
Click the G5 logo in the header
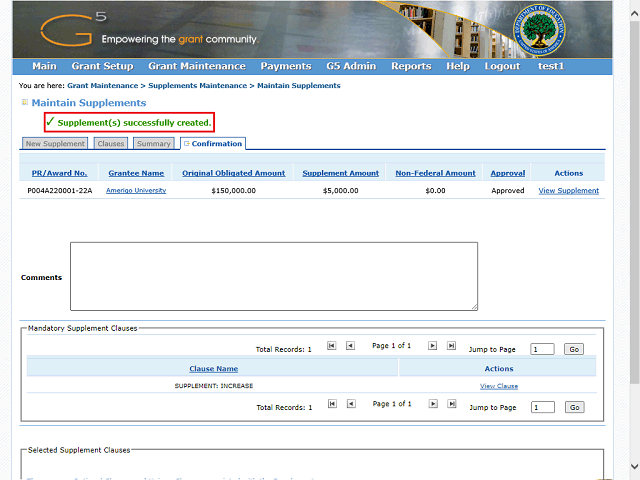[73, 29]
